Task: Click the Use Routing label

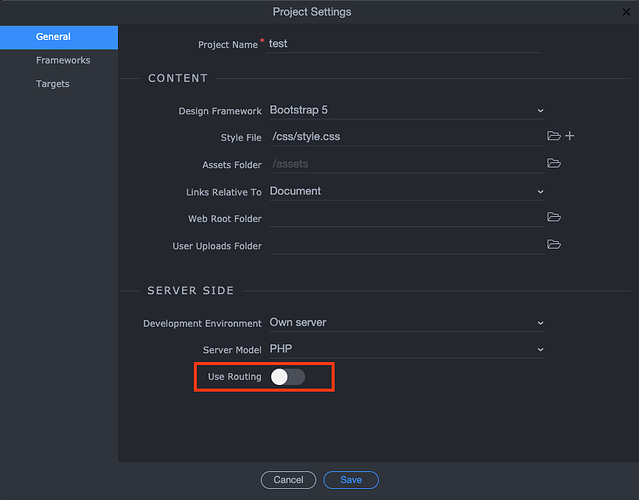Action: pos(235,377)
